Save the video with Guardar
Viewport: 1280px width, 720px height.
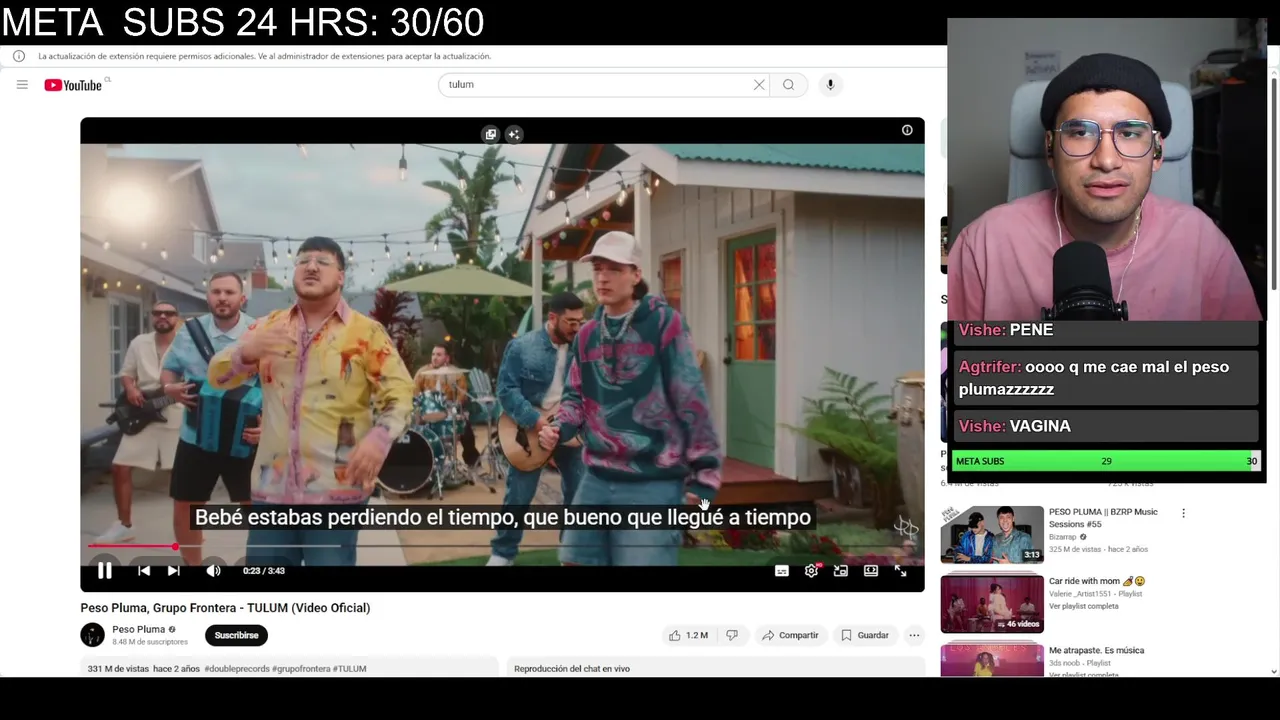(x=865, y=635)
